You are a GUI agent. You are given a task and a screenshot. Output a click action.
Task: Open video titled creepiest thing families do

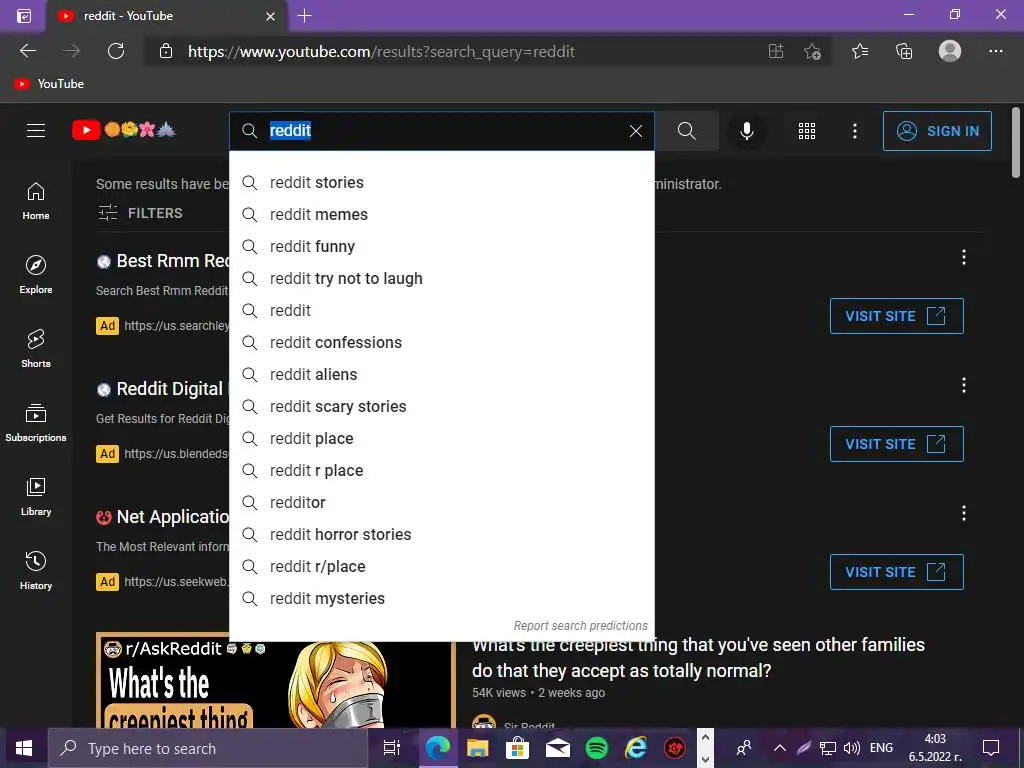(x=698, y=658)
